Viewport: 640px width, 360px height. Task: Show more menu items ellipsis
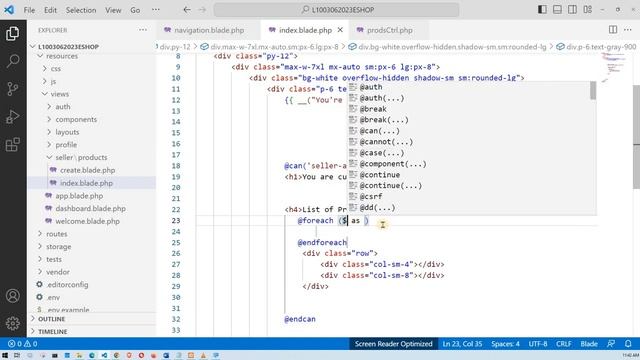point(156,10)
